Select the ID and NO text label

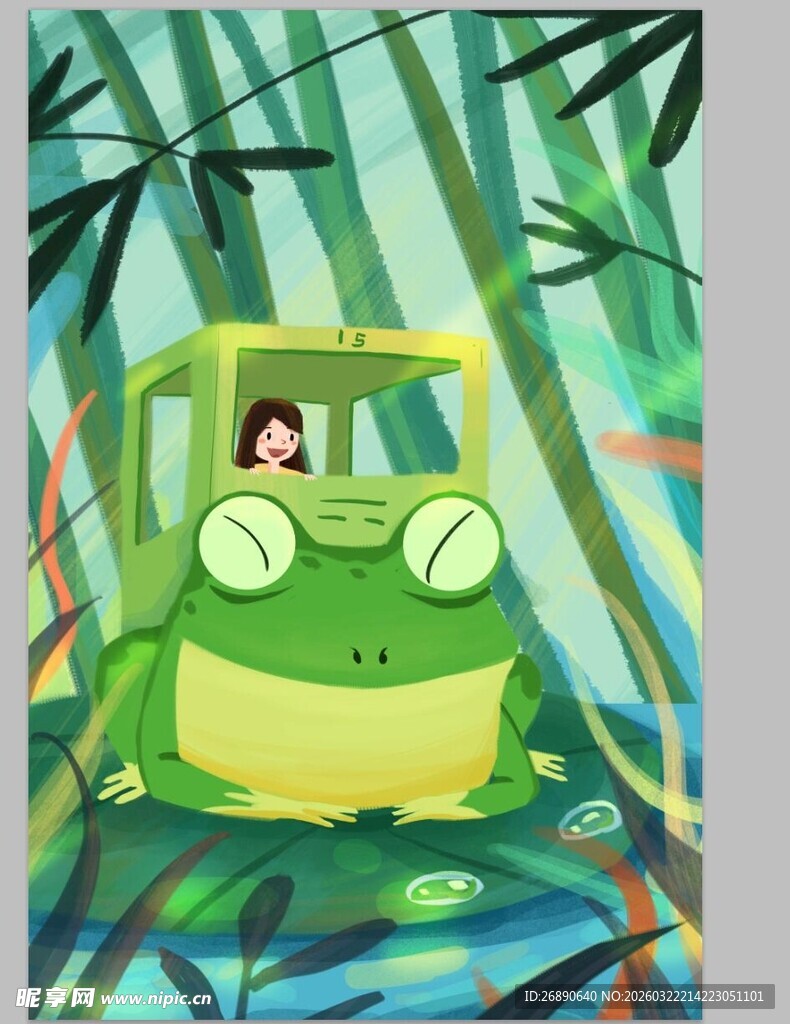[x=644, y=996]
